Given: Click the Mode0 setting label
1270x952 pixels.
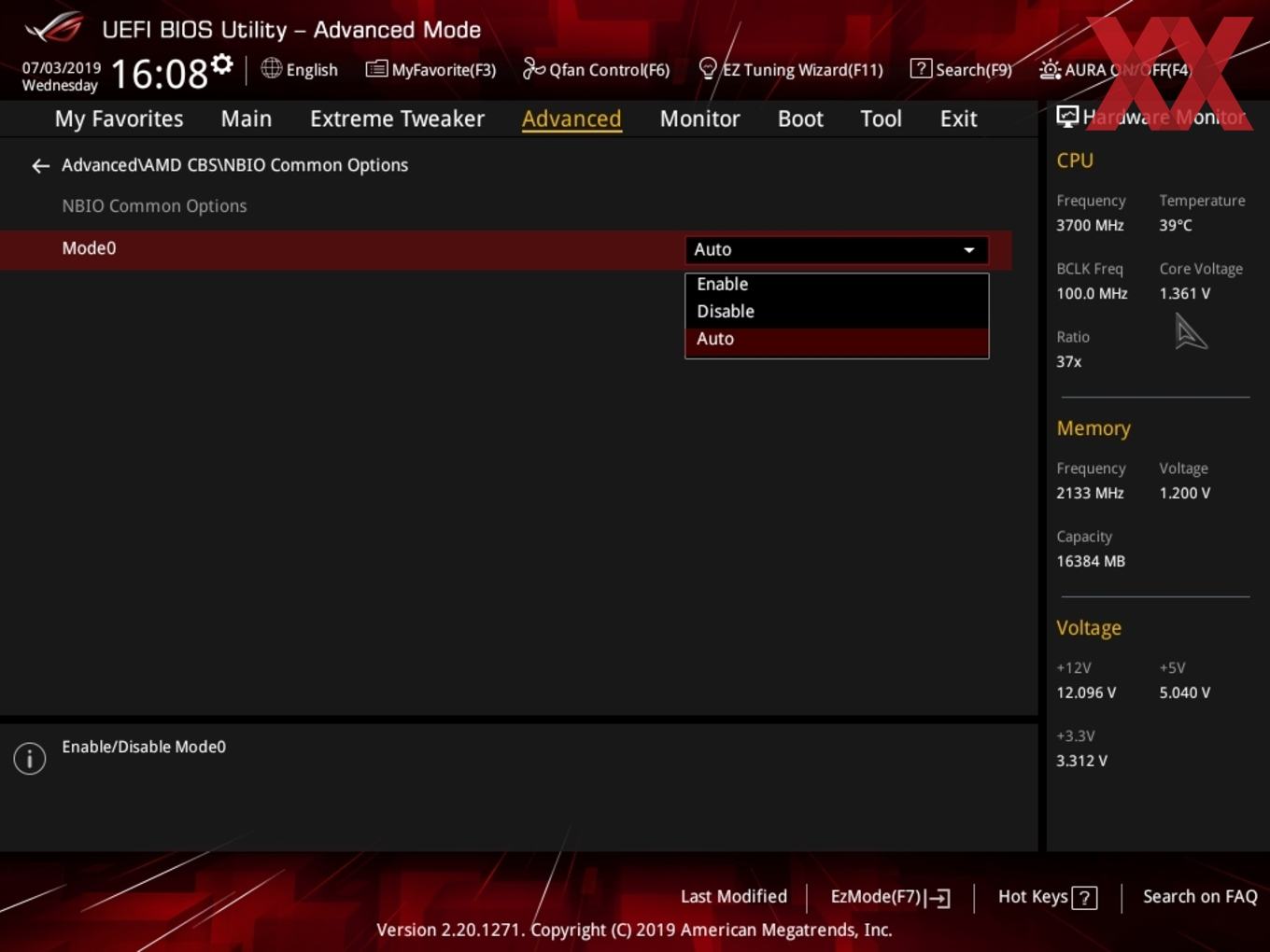Looking at the screenshot, I should point(89,248).
